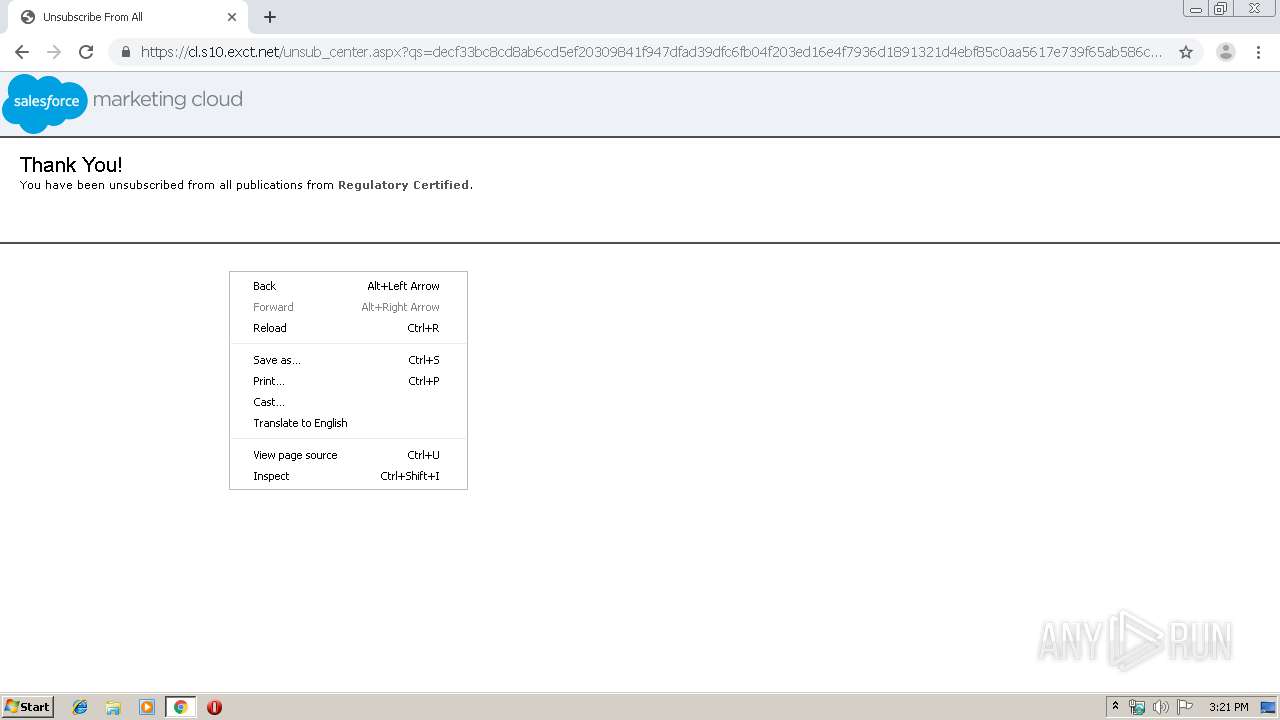Screen dimensions: 1280x720
Task: Click the Action Center flag tray icon
Action: [x=1185, y=707]
